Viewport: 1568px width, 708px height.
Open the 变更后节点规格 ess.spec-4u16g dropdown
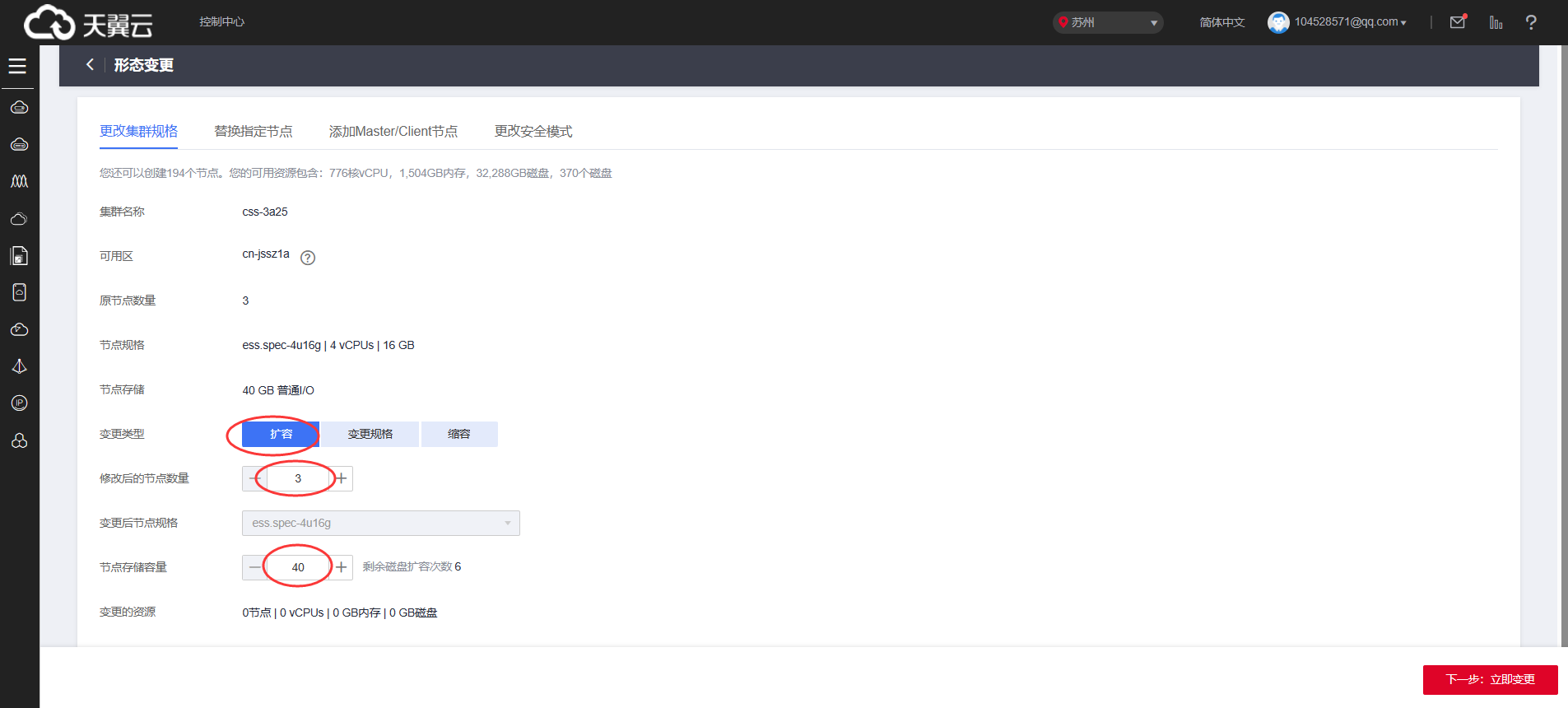381,523
